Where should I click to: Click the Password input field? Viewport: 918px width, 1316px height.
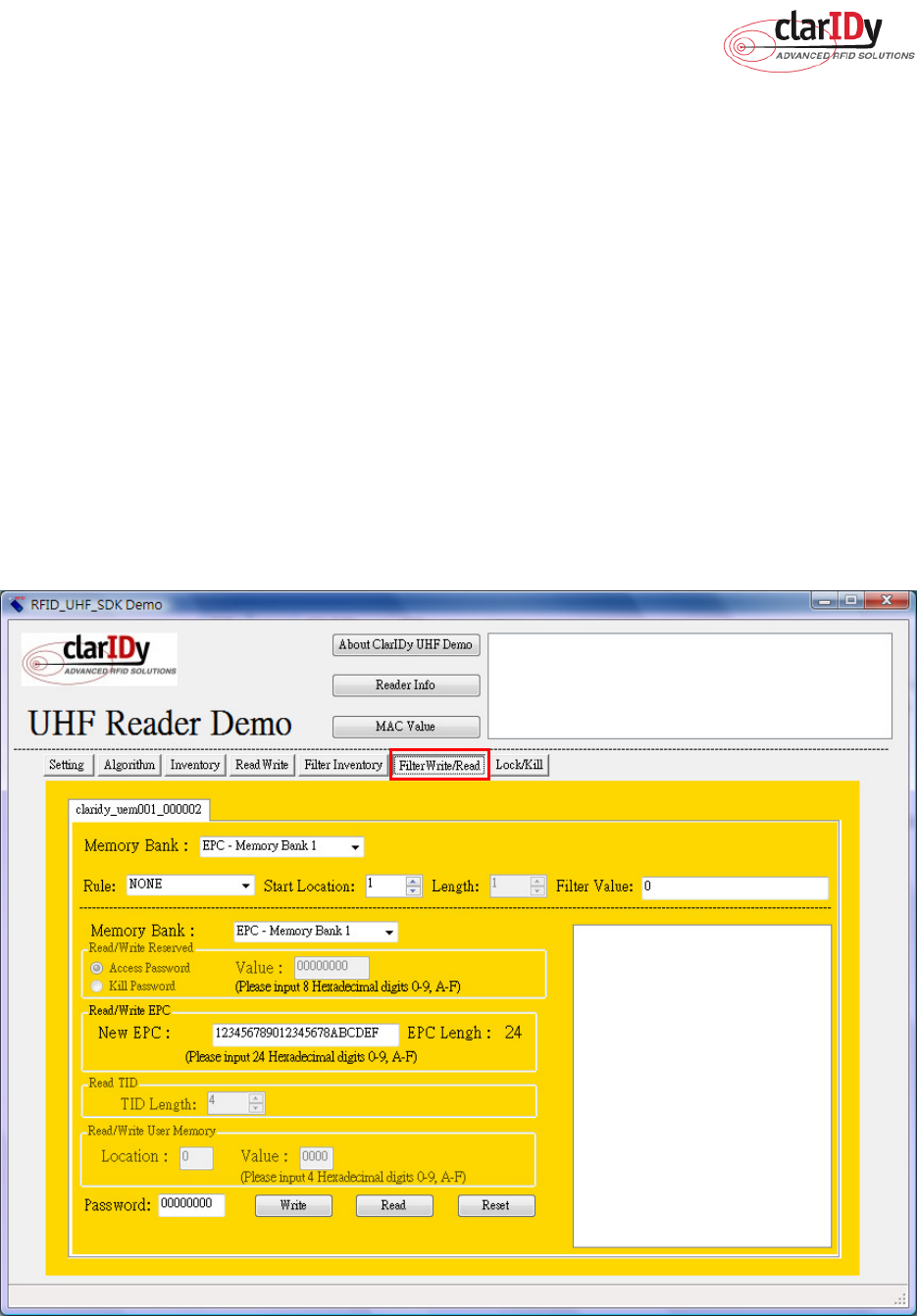pyautogui.click(x=191, y=1205)
